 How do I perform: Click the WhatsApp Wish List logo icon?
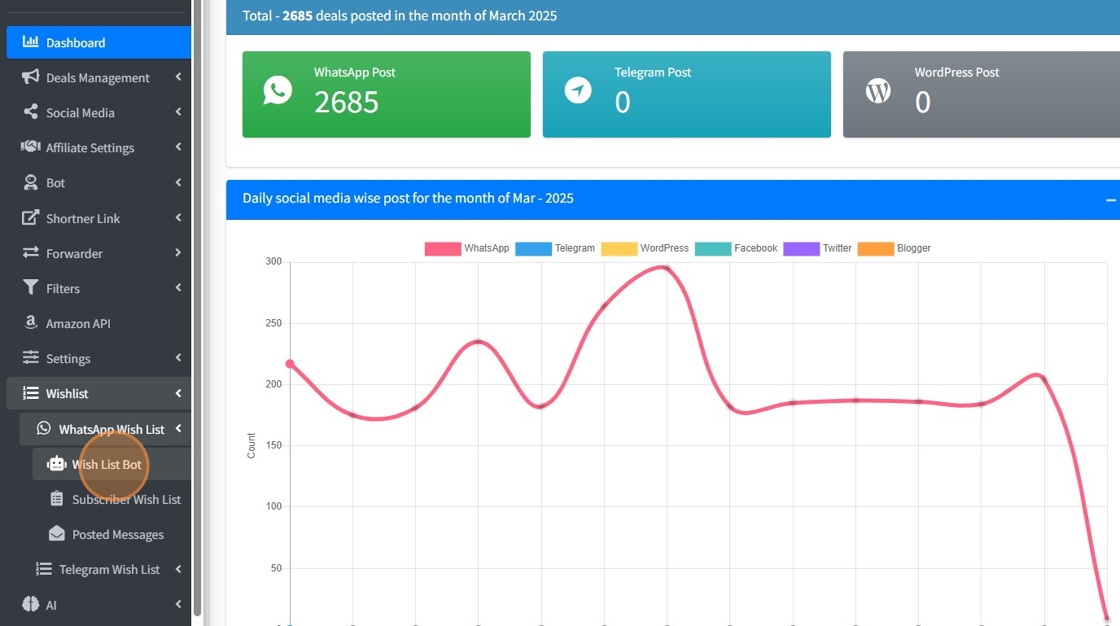[x=44, y=427]
